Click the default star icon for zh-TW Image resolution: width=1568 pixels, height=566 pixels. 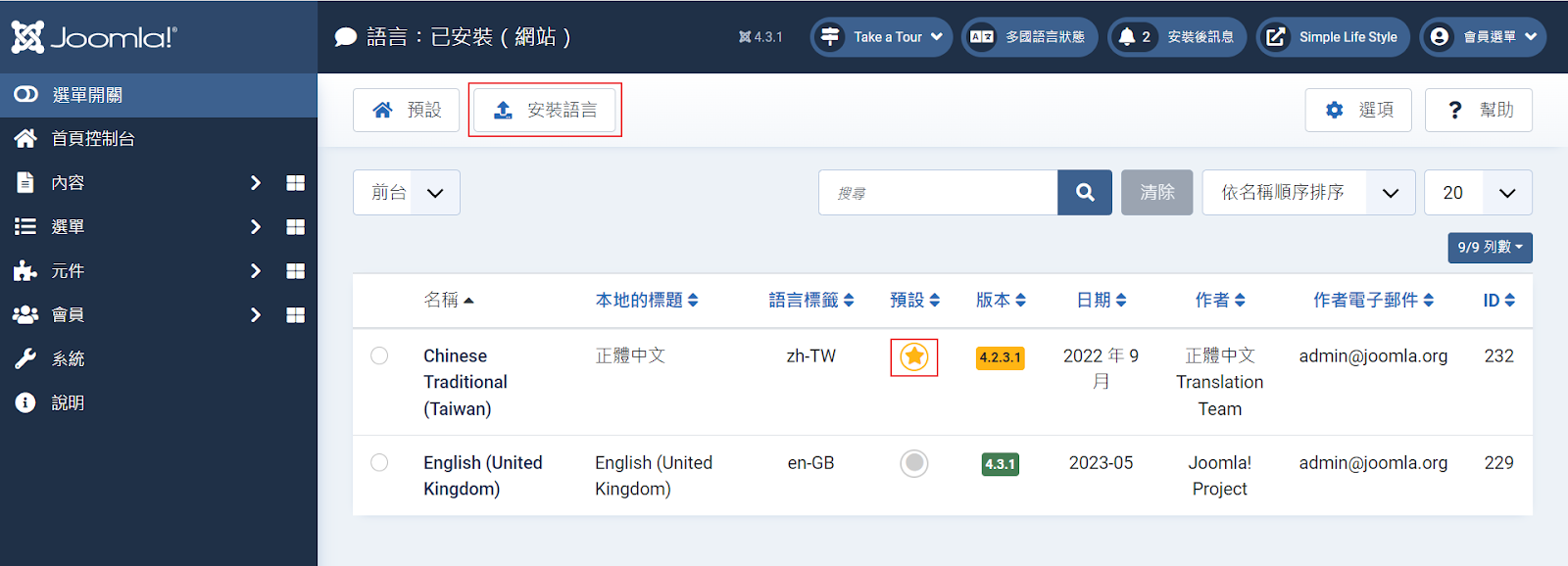pos(914,356)
